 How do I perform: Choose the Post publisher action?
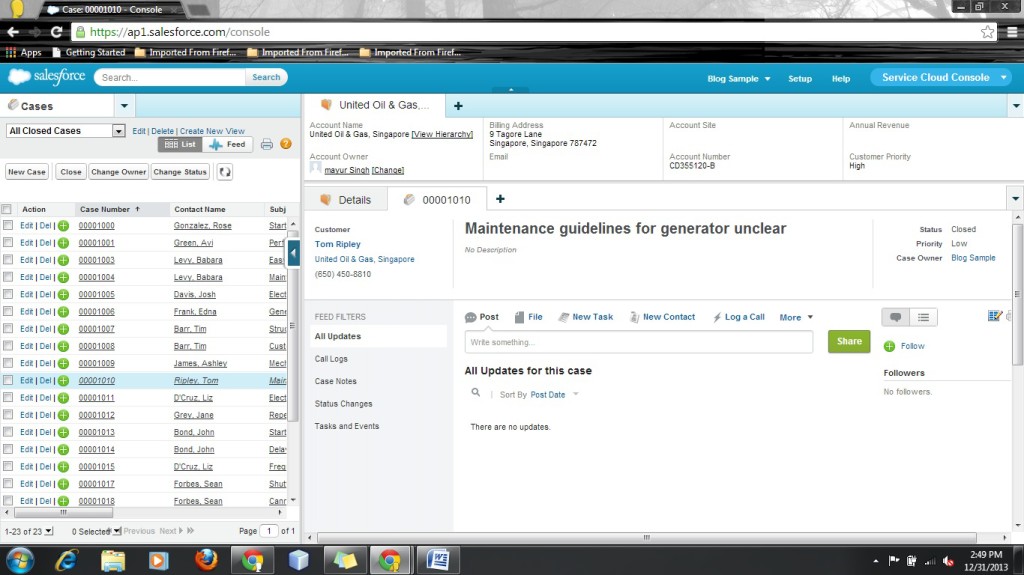tap(482, 317)
